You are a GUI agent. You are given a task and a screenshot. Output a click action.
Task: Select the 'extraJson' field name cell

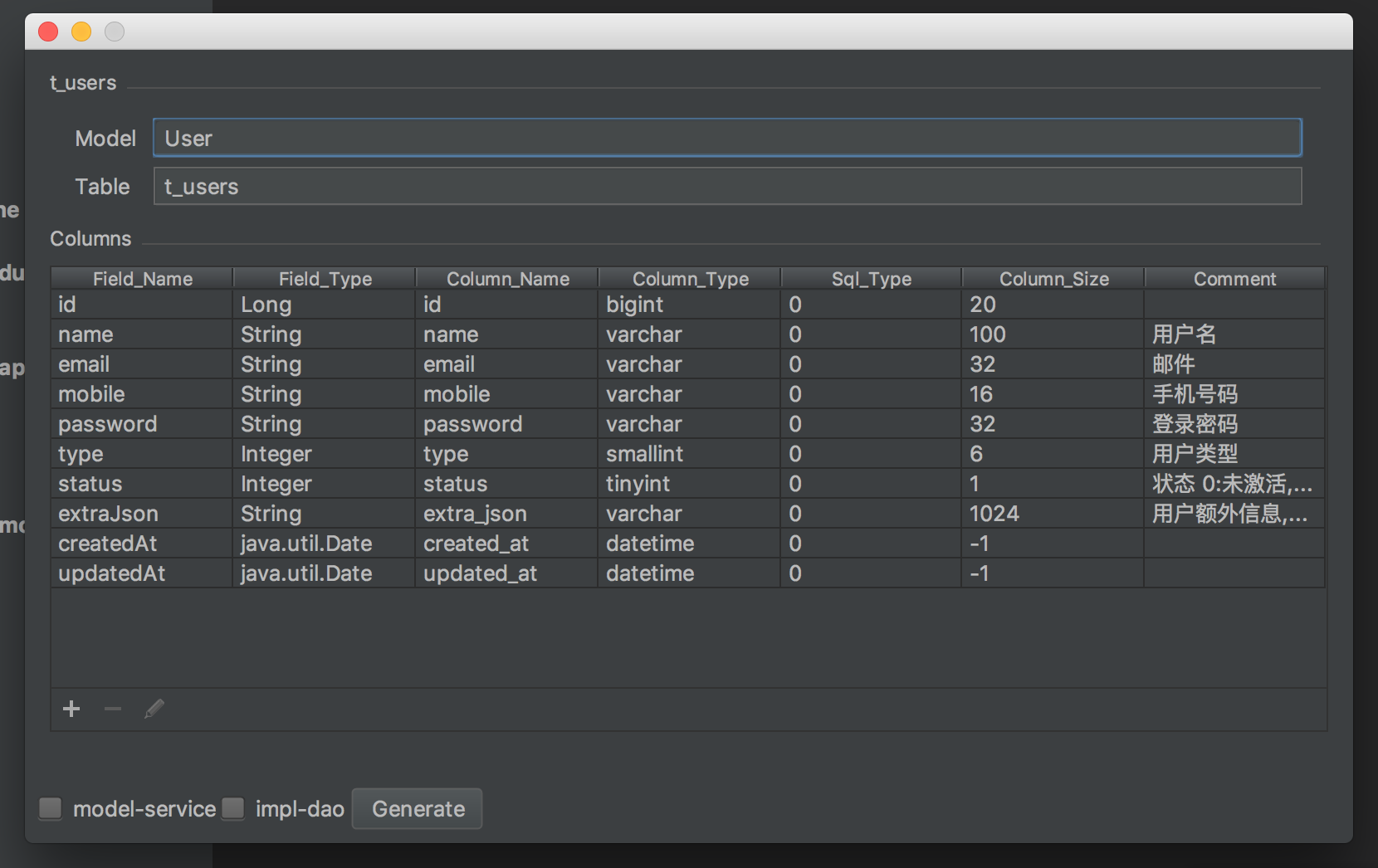point(142,514)
